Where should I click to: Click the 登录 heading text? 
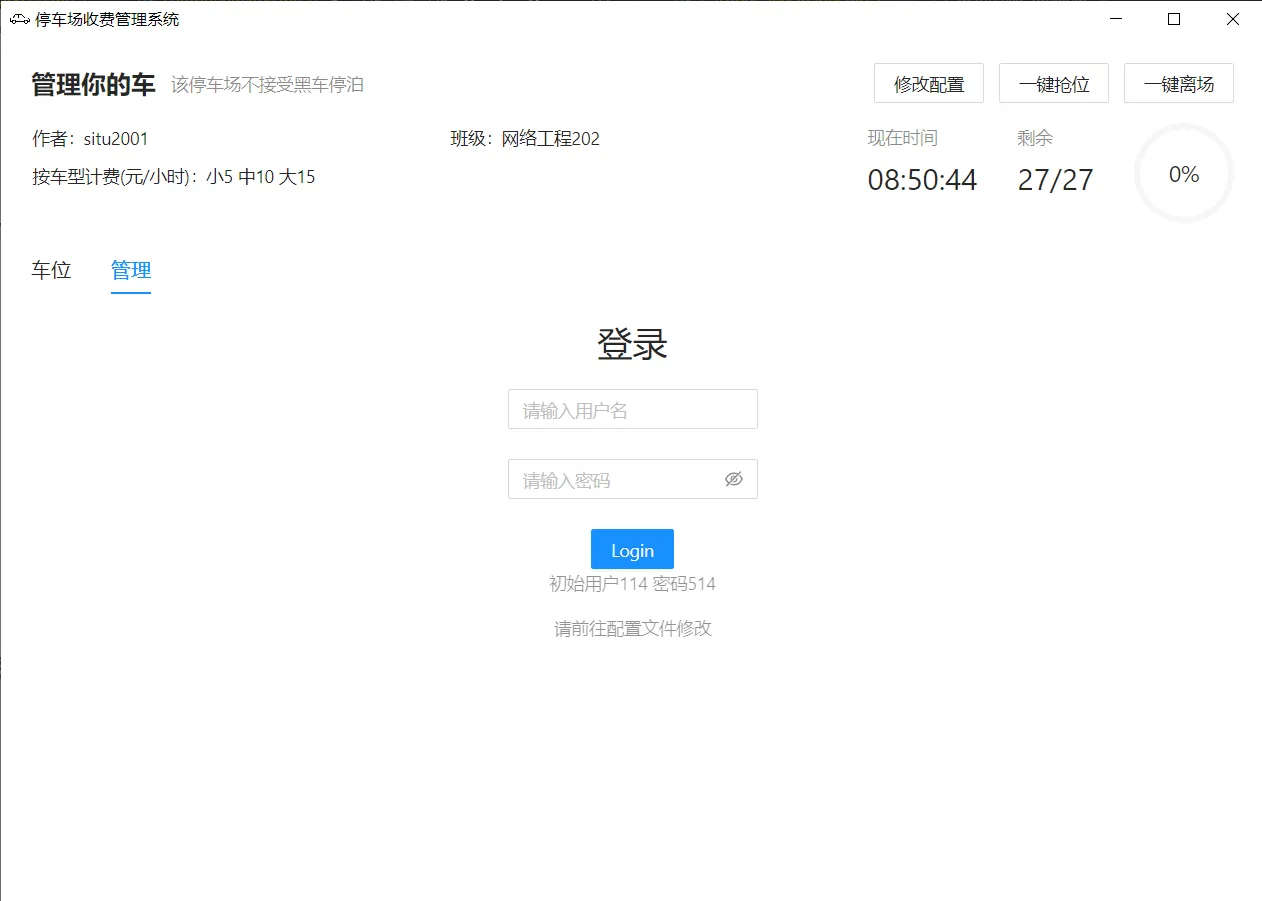point(632,344)
